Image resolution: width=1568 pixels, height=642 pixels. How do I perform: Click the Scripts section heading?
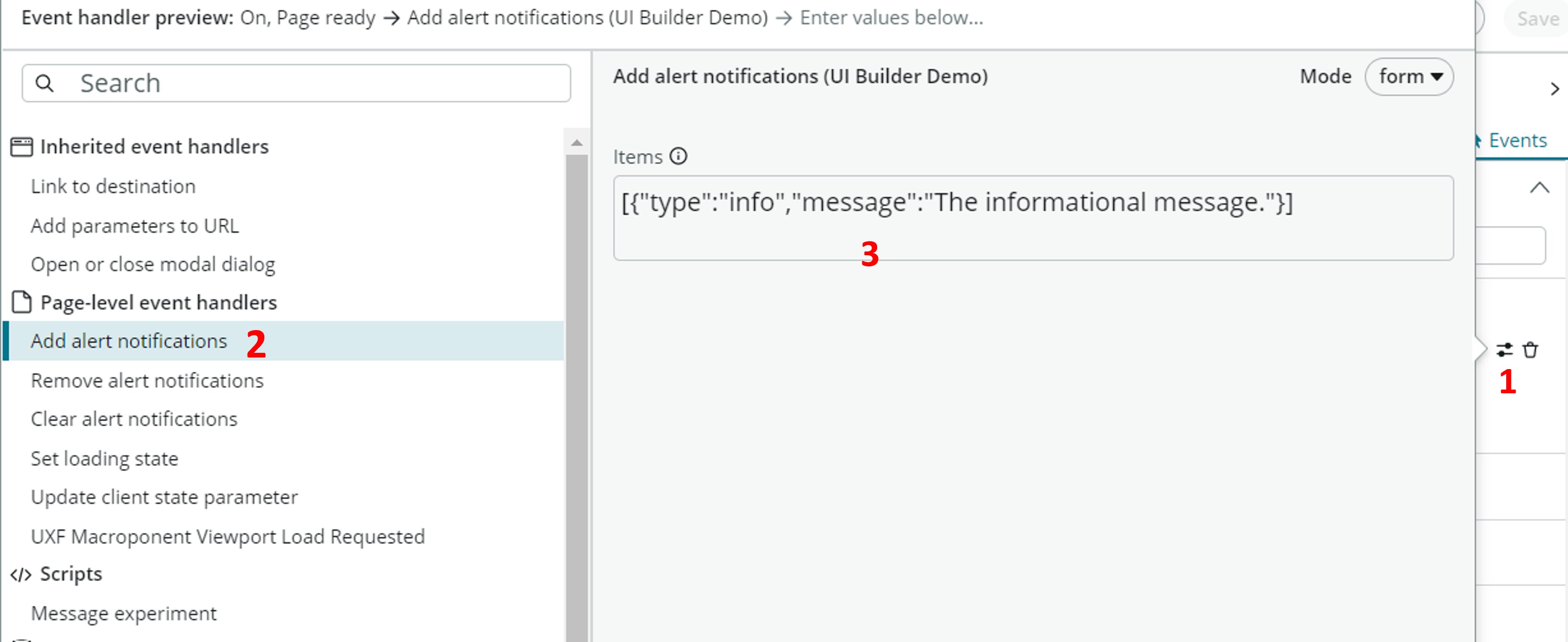(x=71, y=575)
